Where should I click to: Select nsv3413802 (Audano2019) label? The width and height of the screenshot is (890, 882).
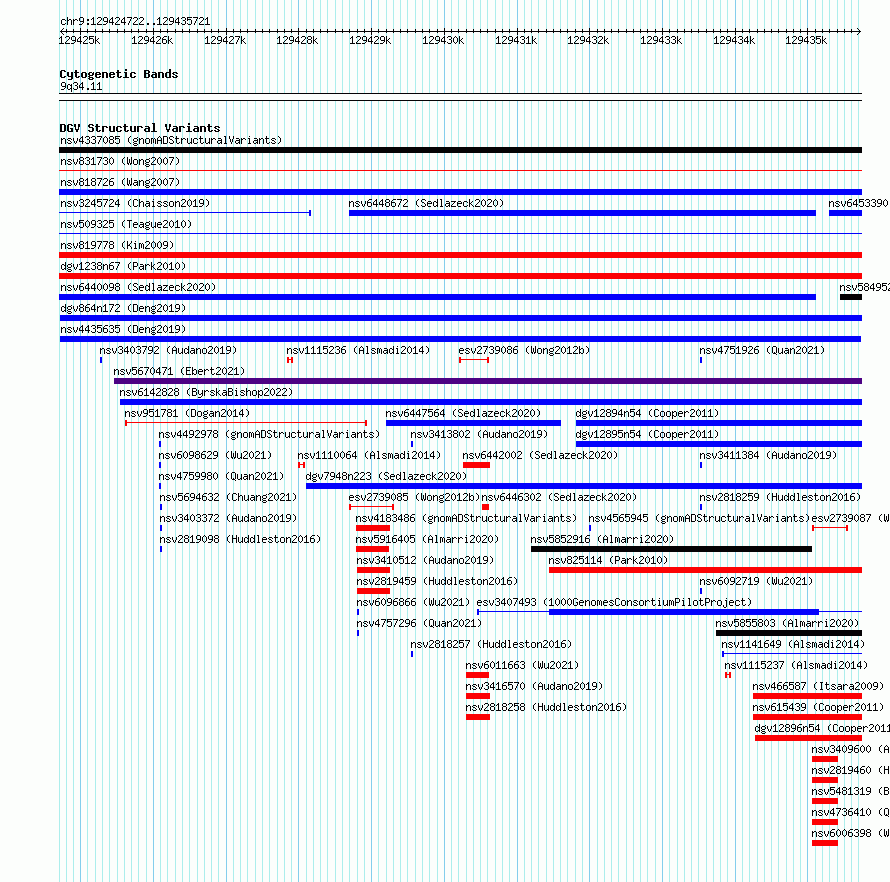pyautogui.click(x=479, y=434)
